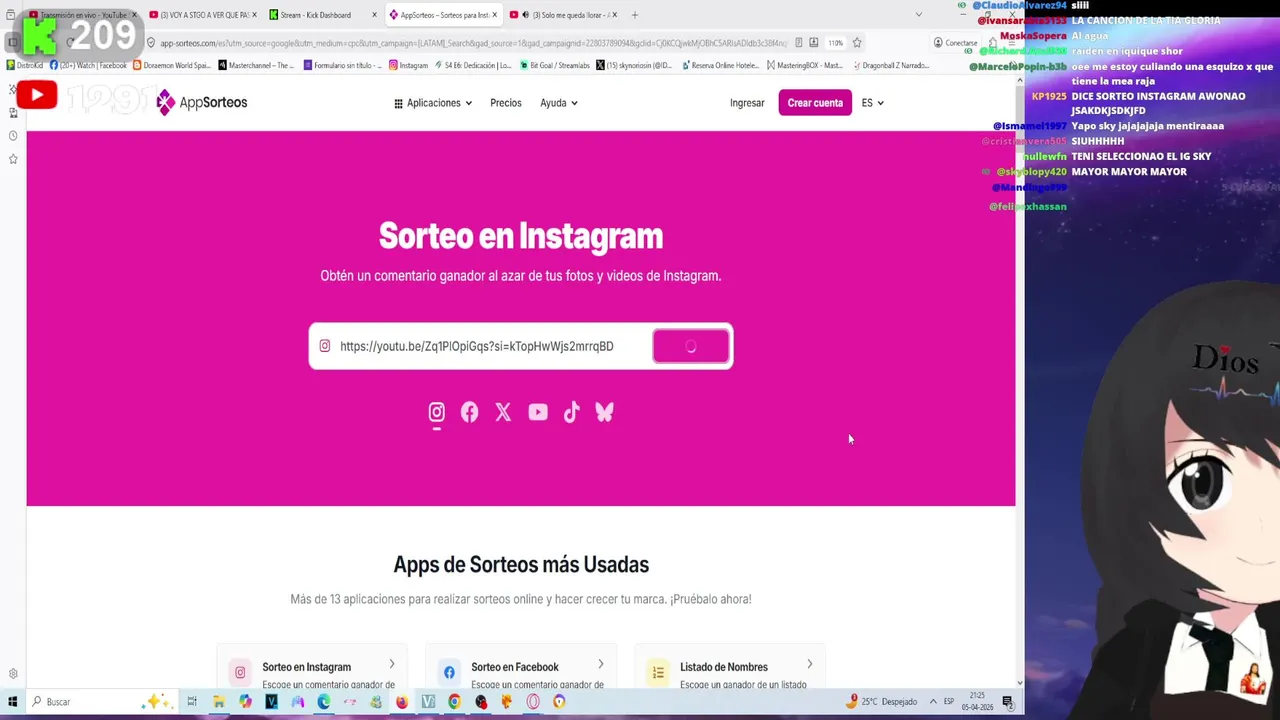Open the Windows notification center icon
This screenshot has width=1280, height=720.
1007,702
